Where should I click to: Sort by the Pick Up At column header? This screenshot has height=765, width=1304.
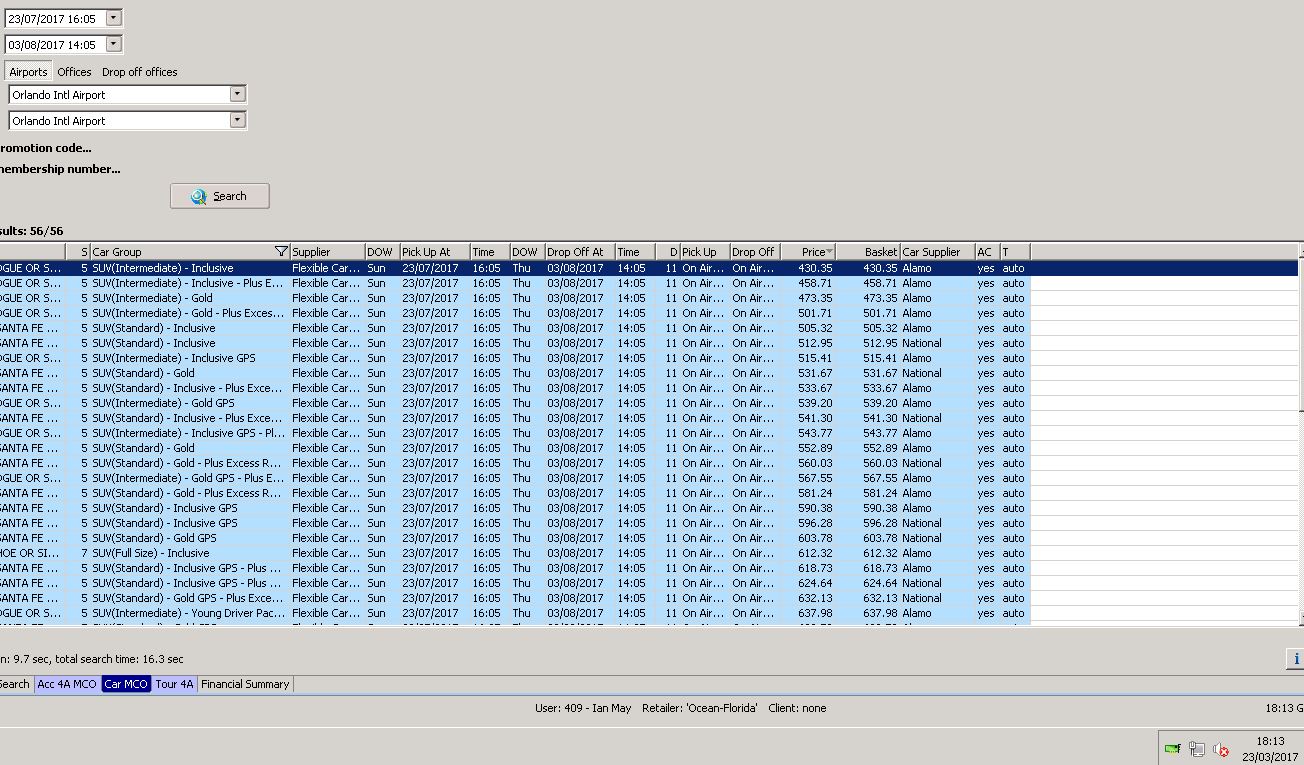click(435, 252)
